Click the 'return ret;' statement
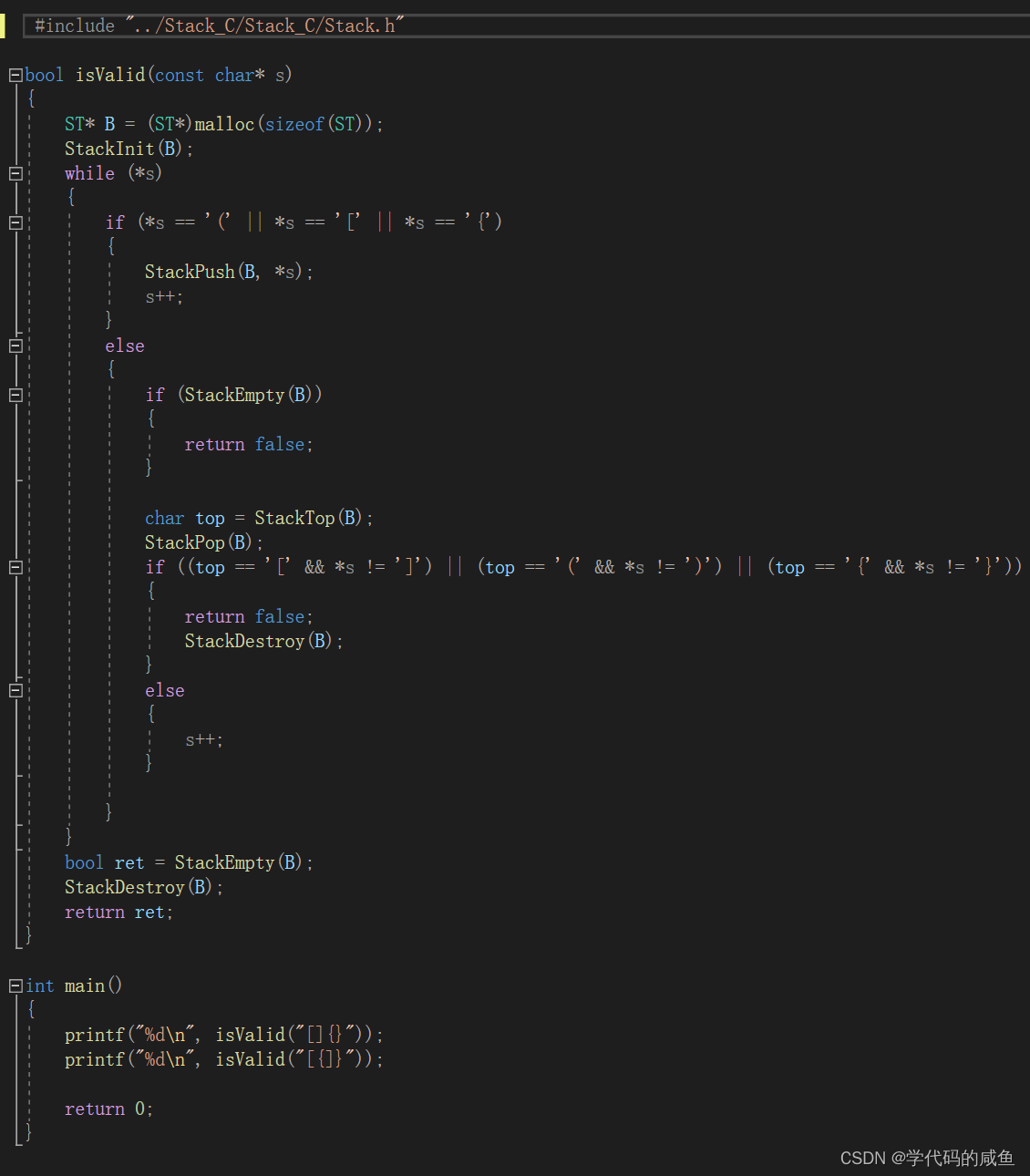The width and height of the screenshot is (1030, 1176). pyautogui.click(x=118, y=912)
